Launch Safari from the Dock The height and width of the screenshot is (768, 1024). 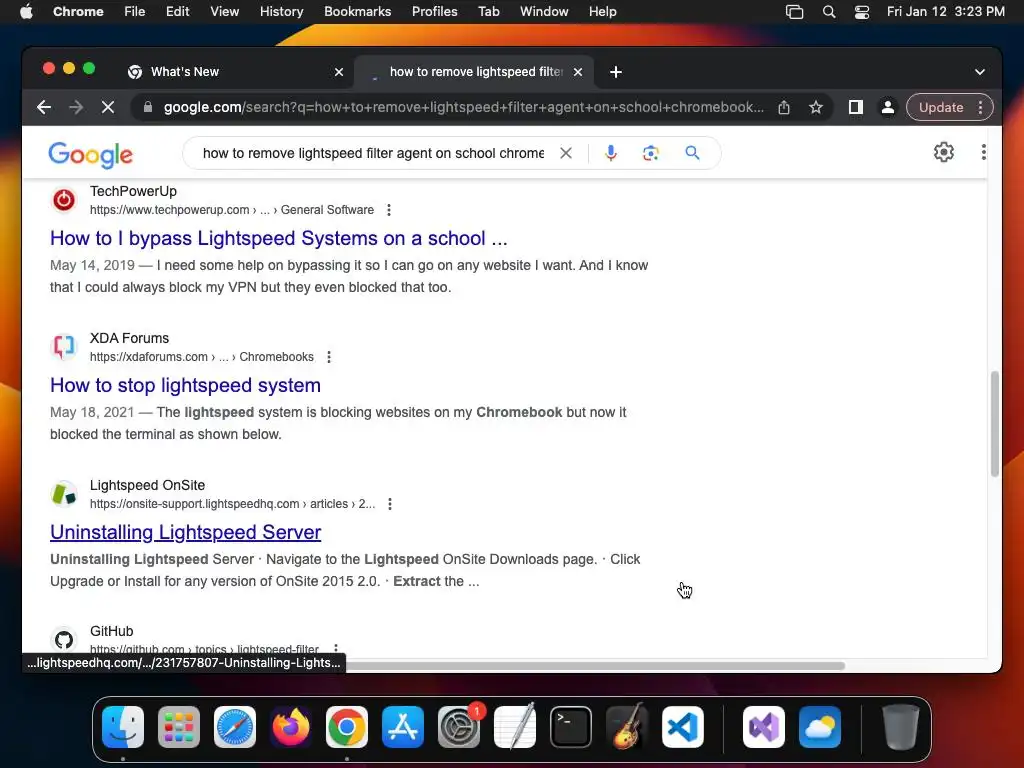[235, 727]
